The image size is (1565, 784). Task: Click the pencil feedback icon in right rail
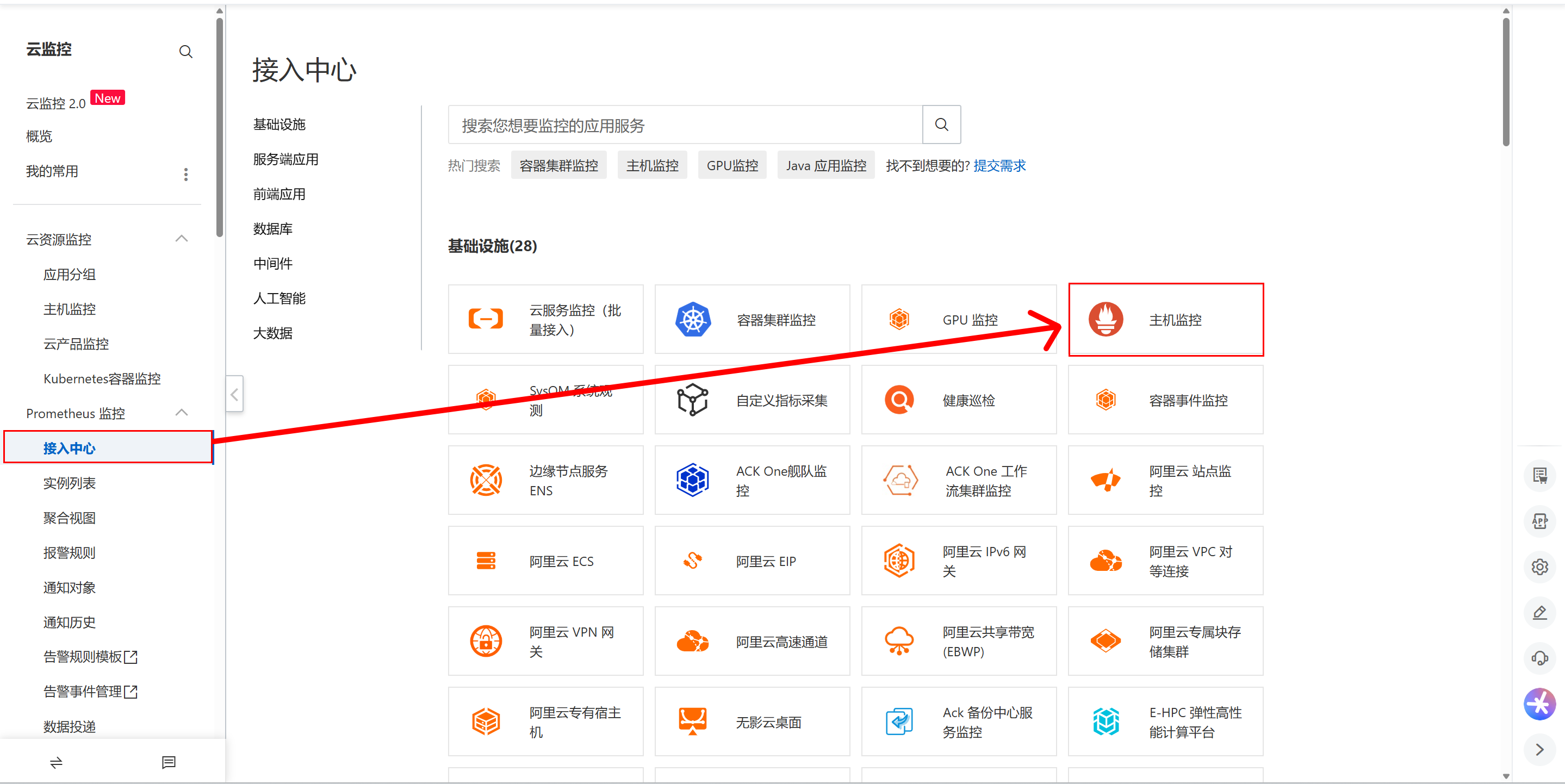1539,612
